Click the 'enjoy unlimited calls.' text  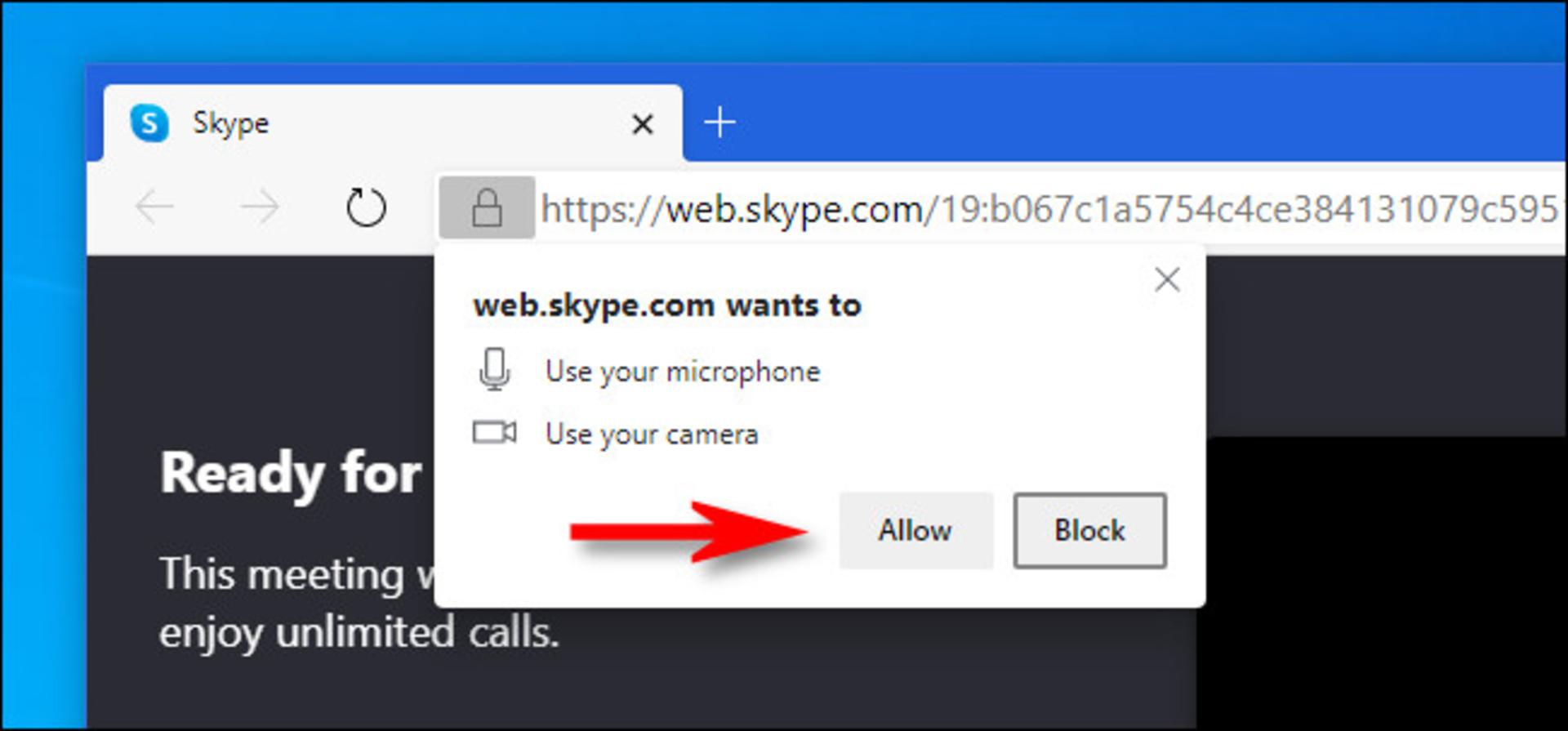tap(359, 632)
